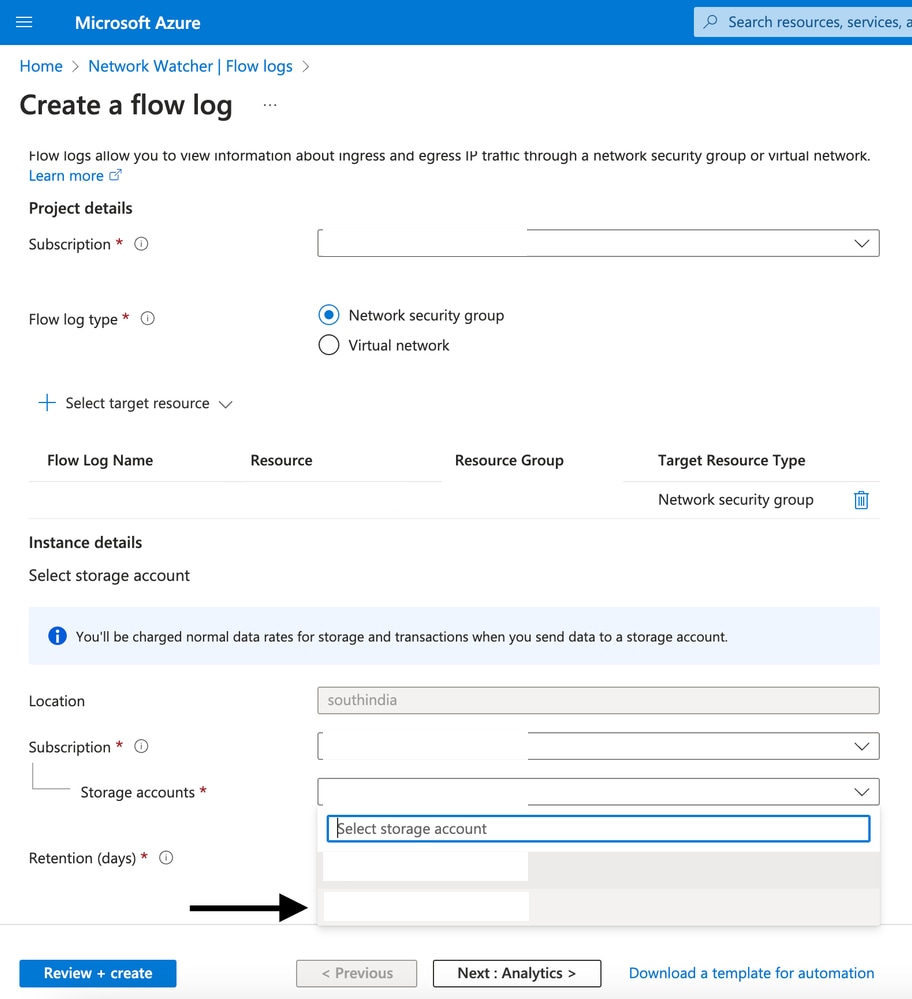Click Next : Analytics button

coord(517,973)
